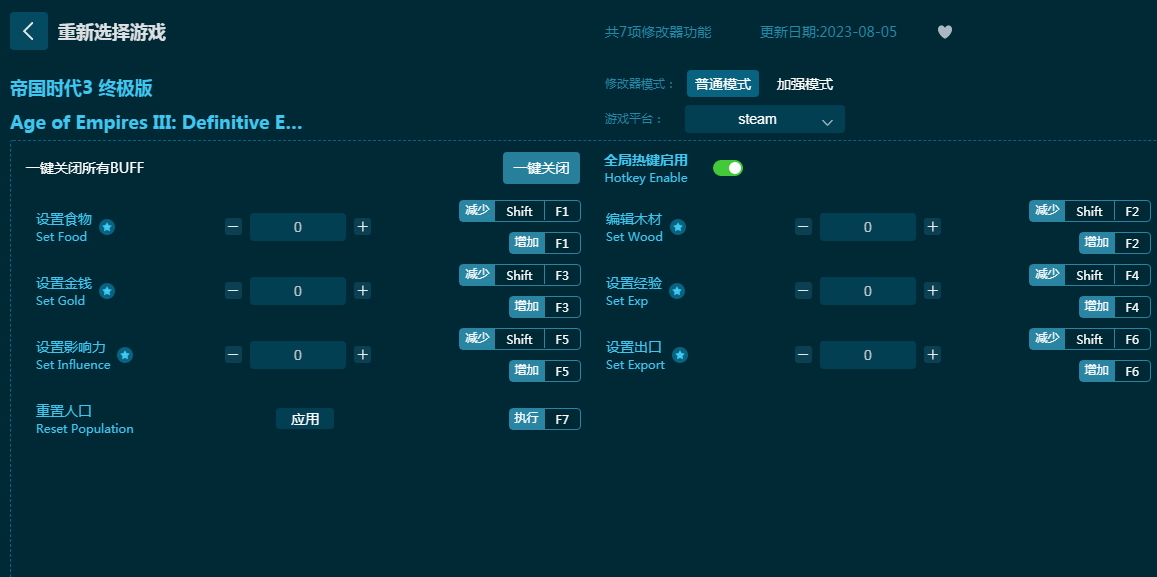The width and height of the screenshot is (1157, 577).
Task: Increase Set Wood value with plus
Action: pos(933,227)
